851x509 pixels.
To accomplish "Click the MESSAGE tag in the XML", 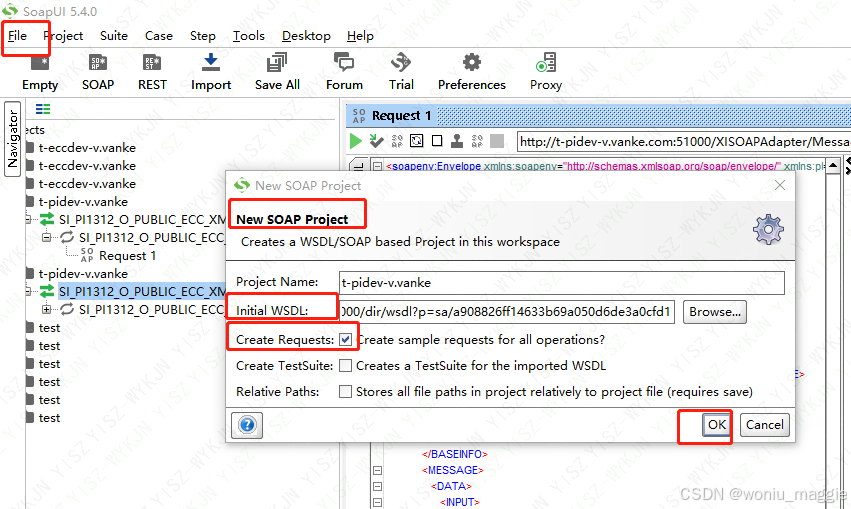I will point(453,470).
